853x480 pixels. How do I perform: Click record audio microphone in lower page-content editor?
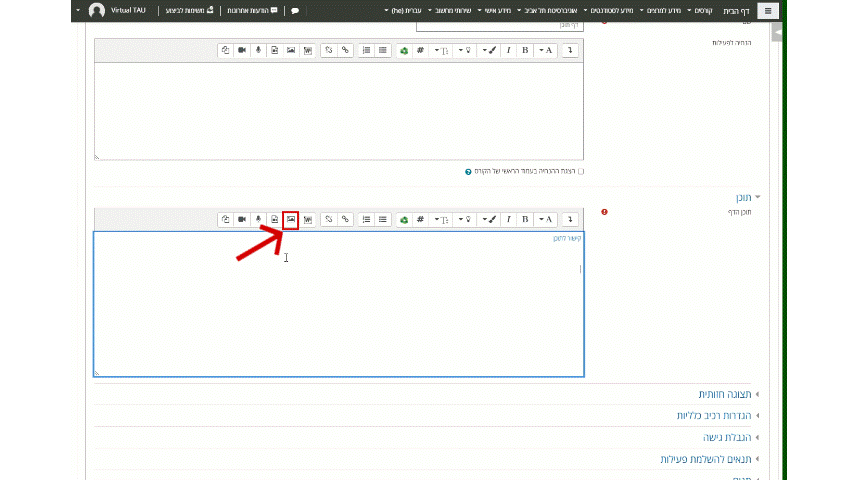coord(258,219)
